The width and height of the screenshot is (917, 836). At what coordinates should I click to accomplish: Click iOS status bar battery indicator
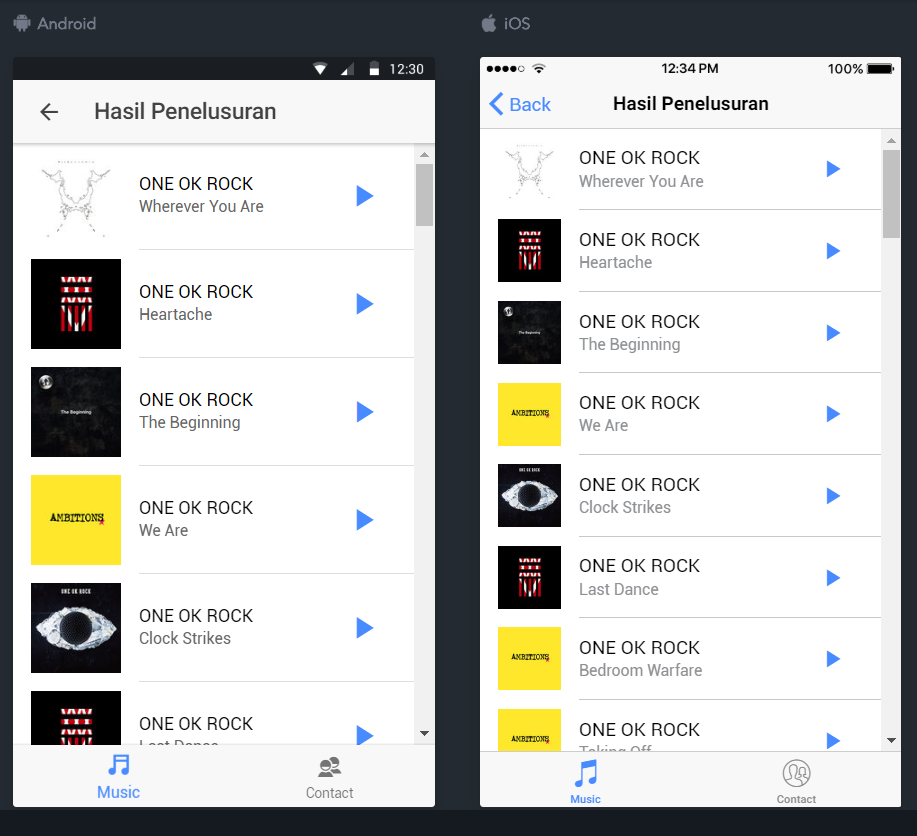(x=880, y=69)
